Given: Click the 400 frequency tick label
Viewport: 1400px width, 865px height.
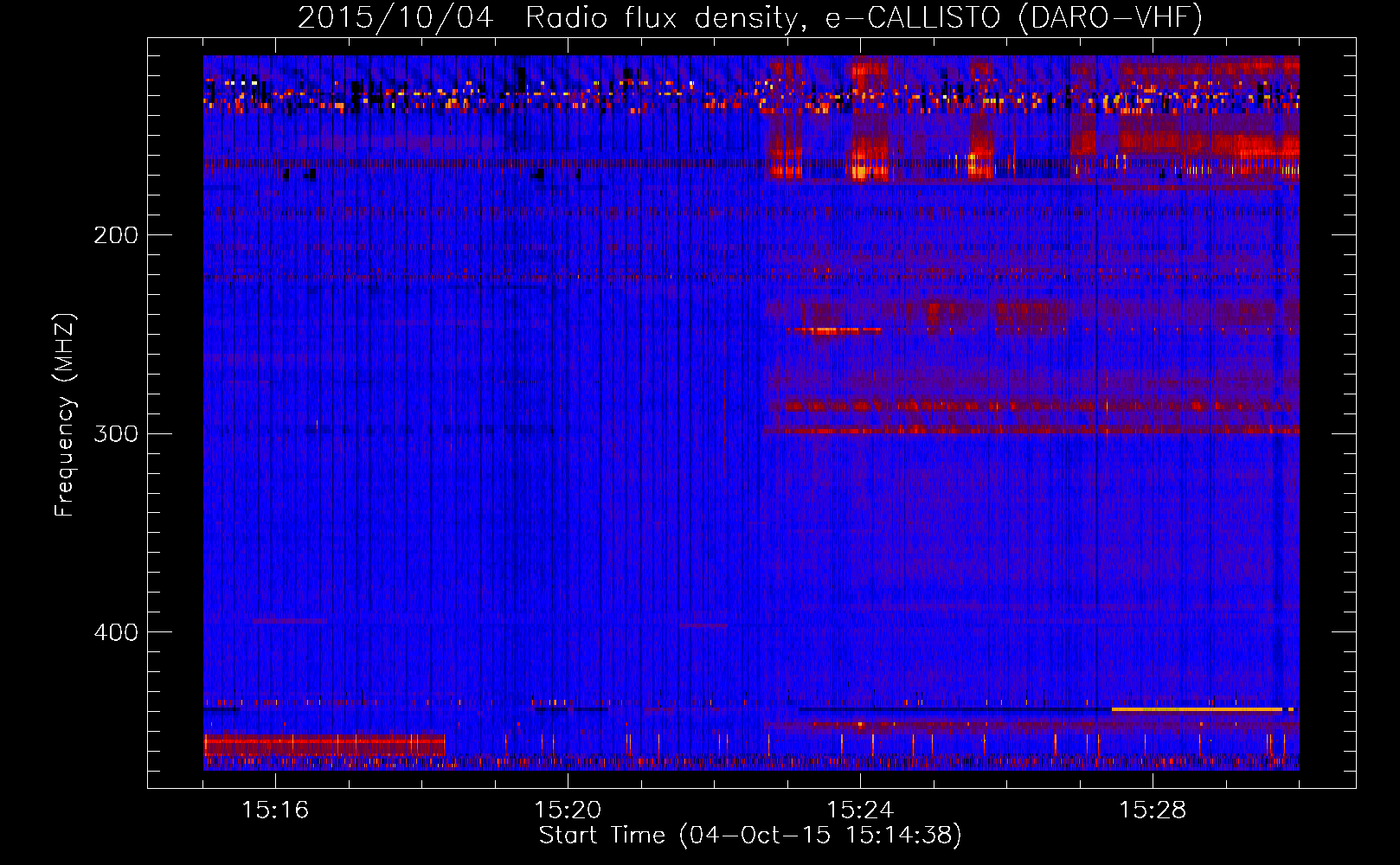Looking at the screenshot, I should [116, 632].
